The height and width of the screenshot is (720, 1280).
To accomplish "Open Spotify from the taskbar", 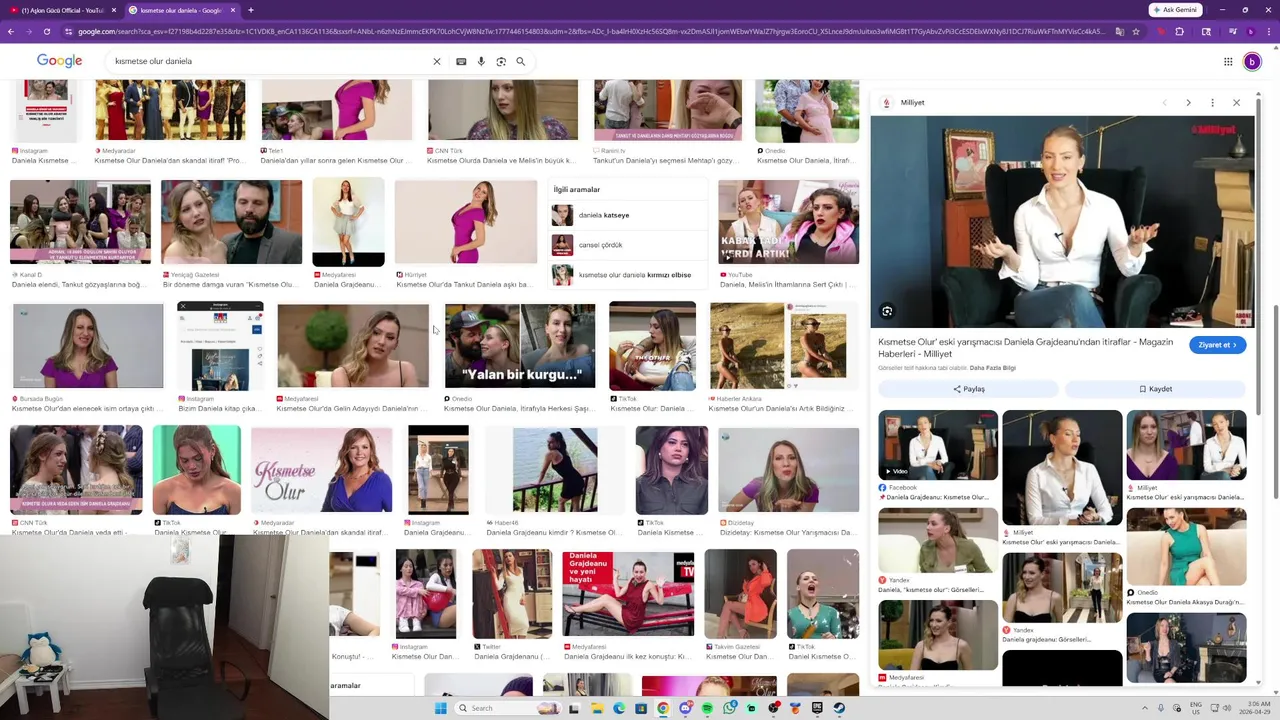I will click(x=707, y=708).
